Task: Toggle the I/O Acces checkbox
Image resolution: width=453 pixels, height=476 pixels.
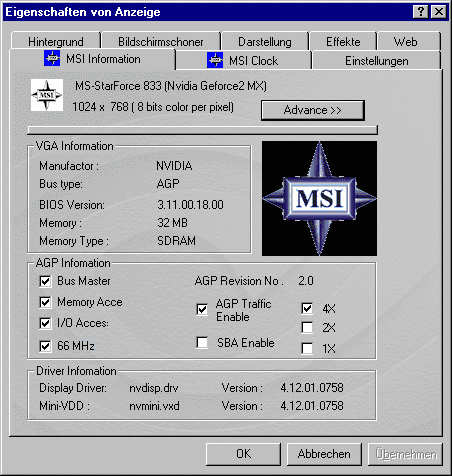Action: tap(45, 323)
